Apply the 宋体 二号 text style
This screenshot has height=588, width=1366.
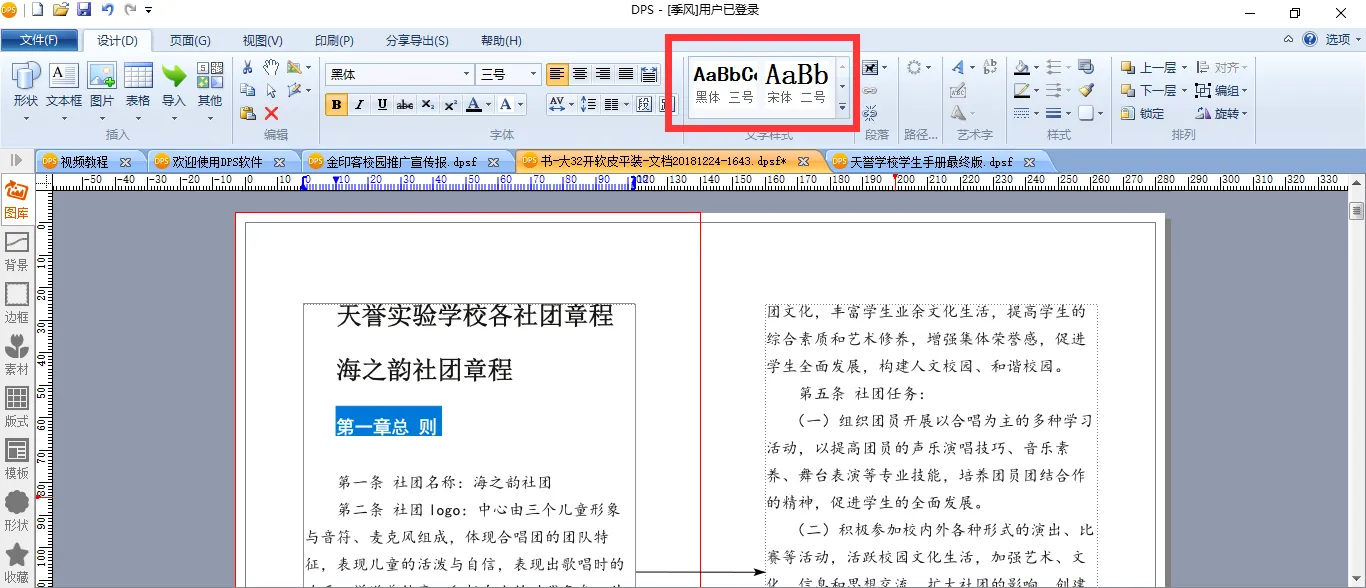[797, 84]
